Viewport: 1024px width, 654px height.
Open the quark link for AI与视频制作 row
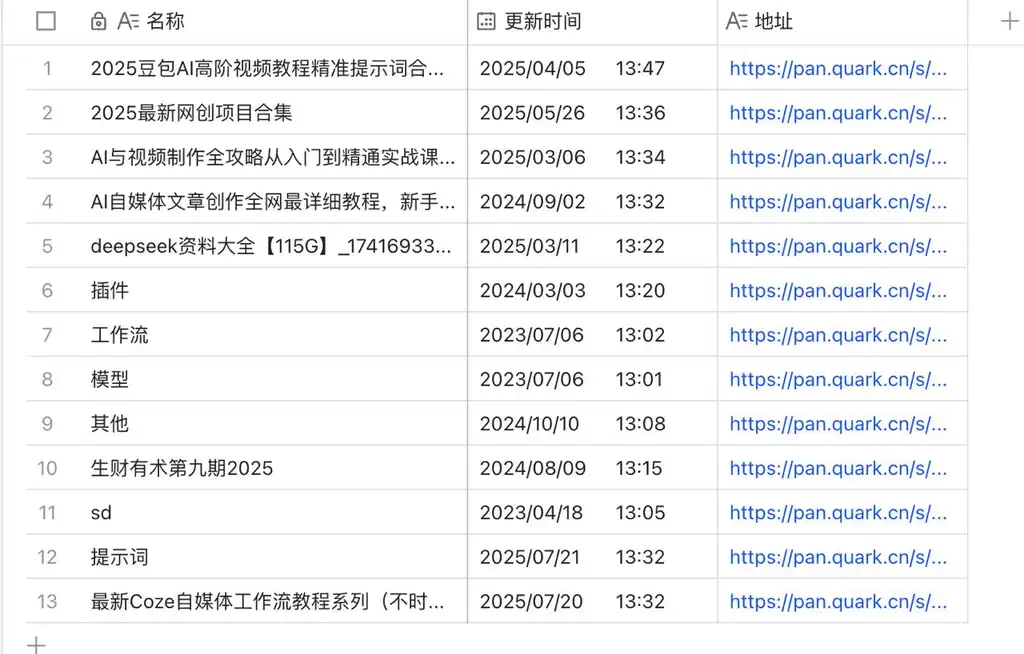[x=838, y=157]
